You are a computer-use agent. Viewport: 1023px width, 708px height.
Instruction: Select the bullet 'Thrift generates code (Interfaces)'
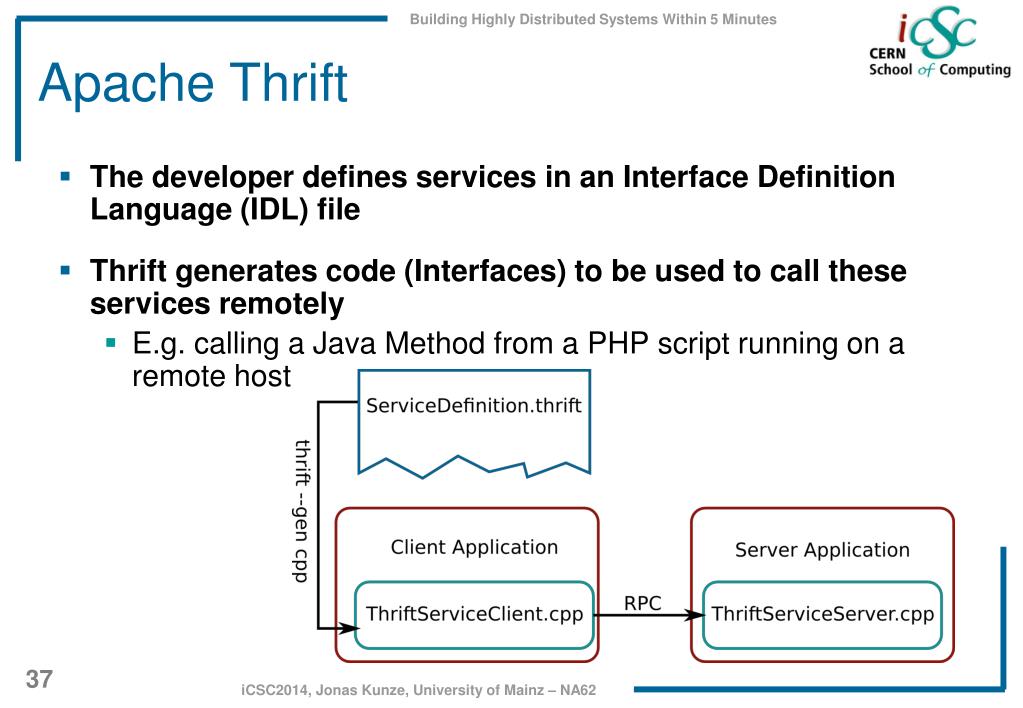tap(498, 286)
